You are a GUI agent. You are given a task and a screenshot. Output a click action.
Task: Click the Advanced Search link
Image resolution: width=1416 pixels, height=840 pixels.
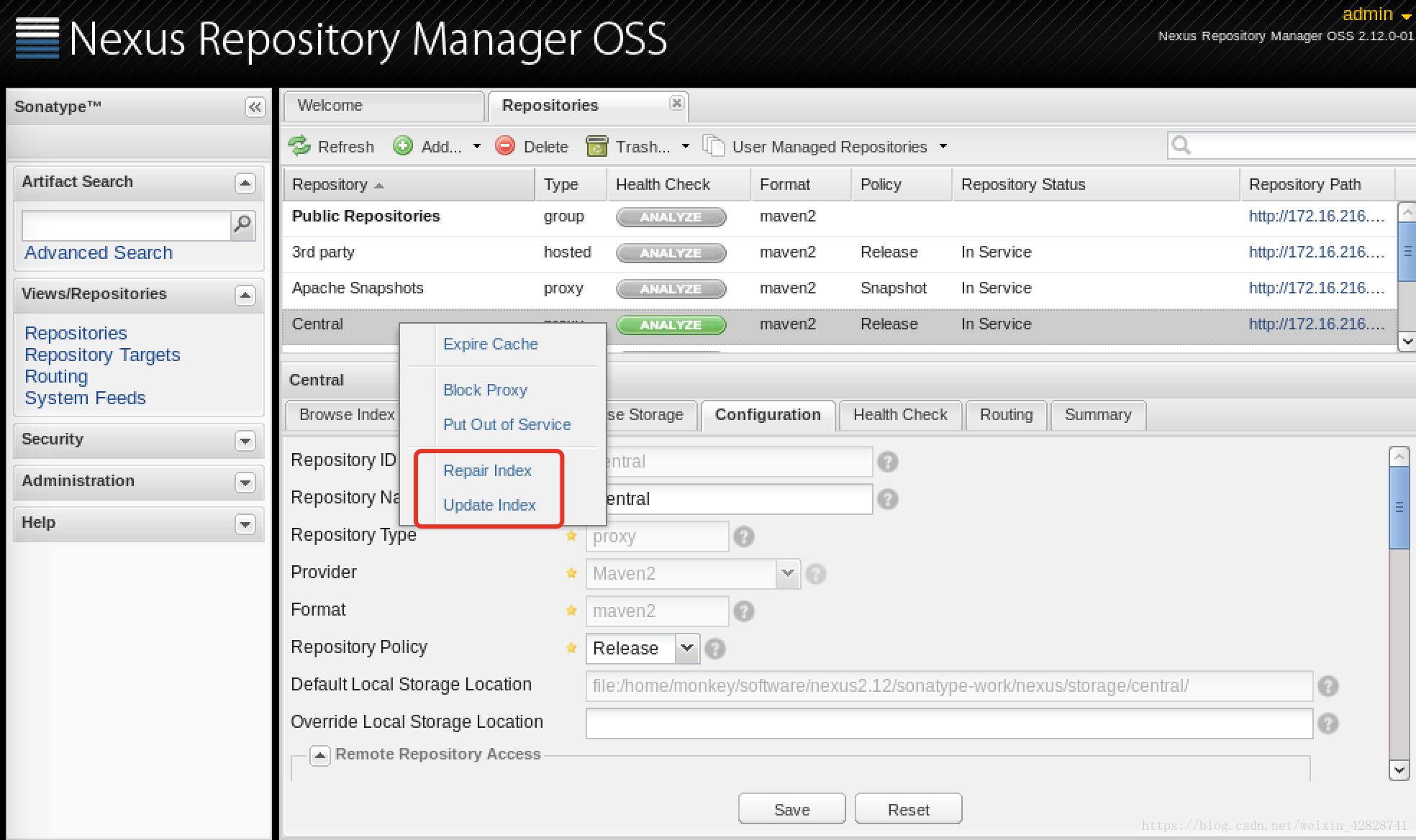coord(99,252)
